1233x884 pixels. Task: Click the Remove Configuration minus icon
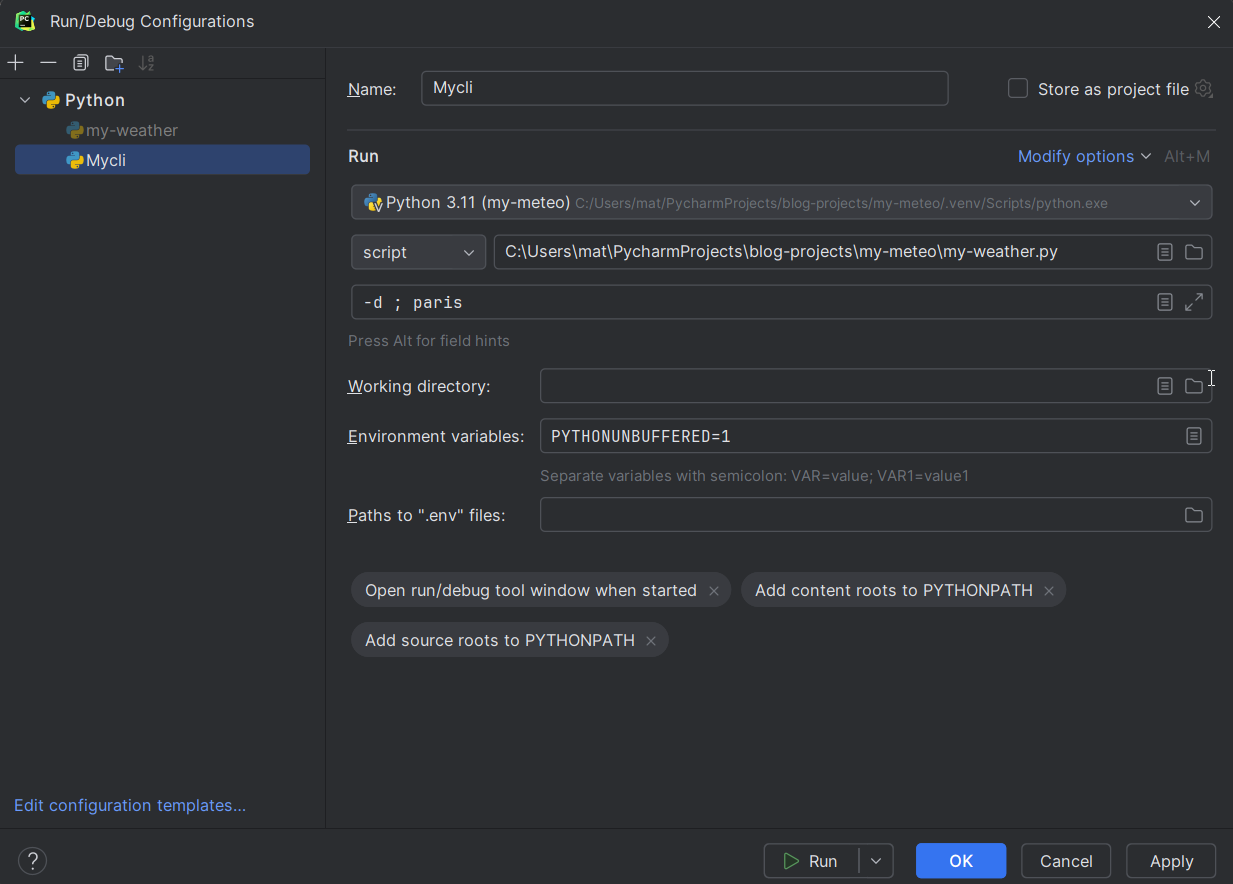(x=48, y=63)
